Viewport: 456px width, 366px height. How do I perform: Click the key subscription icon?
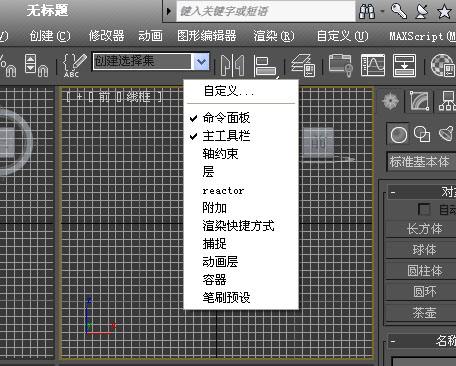(399, 11)
